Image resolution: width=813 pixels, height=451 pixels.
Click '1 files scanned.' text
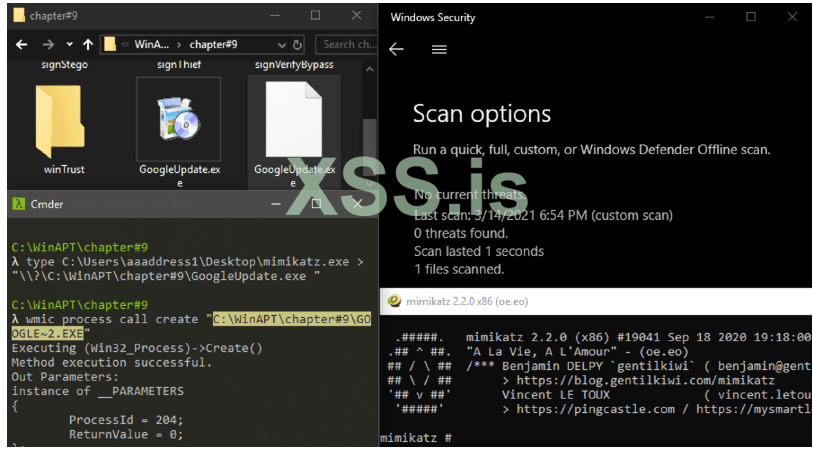459,269
